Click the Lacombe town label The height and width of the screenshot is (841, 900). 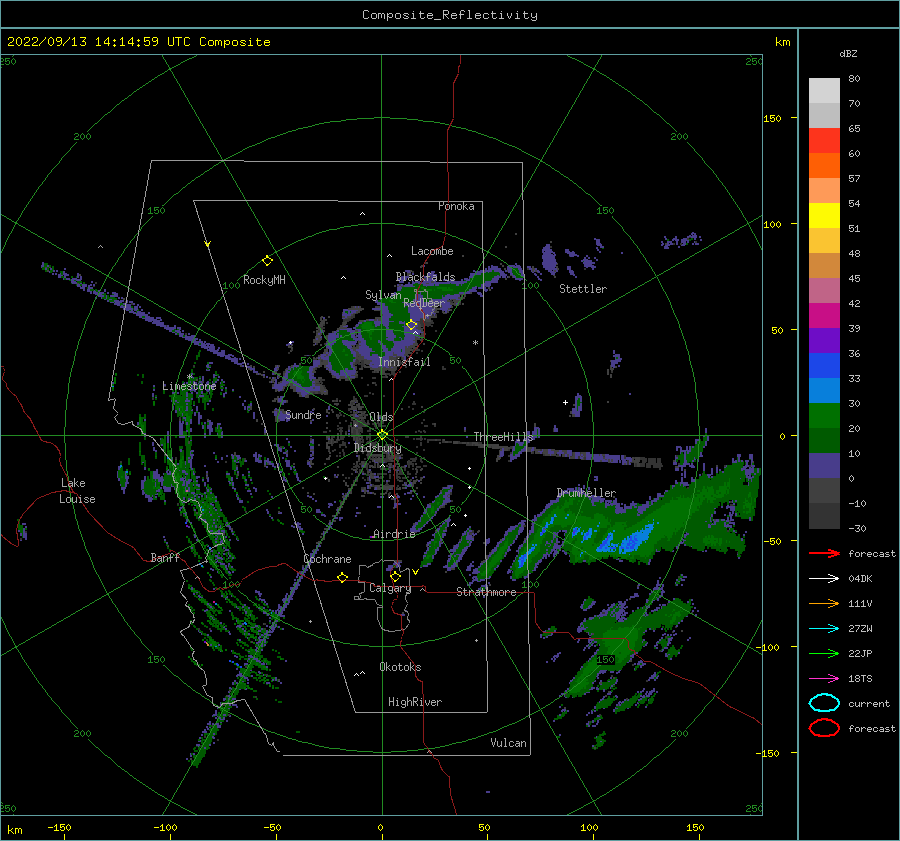coord(432,251)
